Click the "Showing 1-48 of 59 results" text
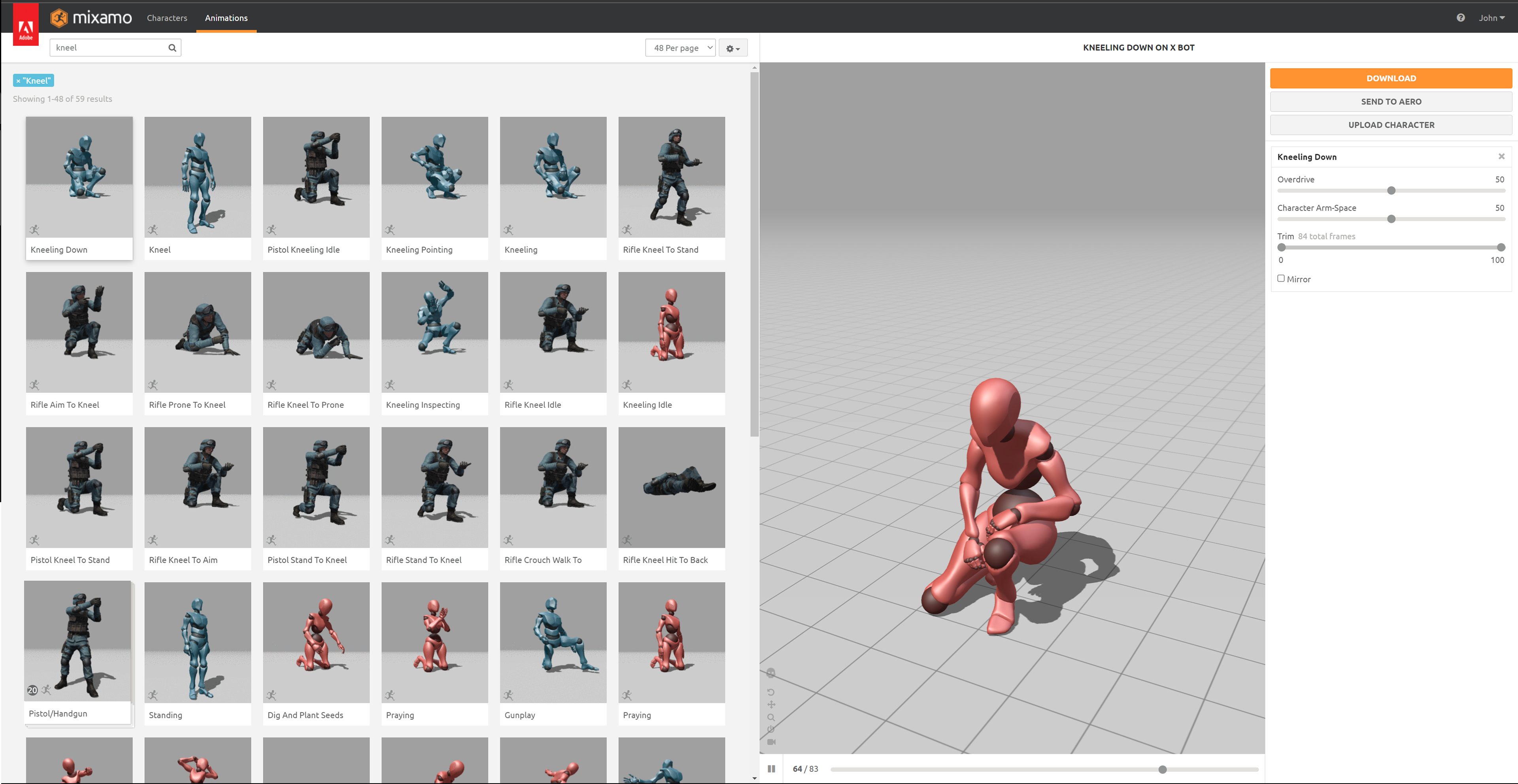This screenshot has height=784, width=1518. point(62,99)
